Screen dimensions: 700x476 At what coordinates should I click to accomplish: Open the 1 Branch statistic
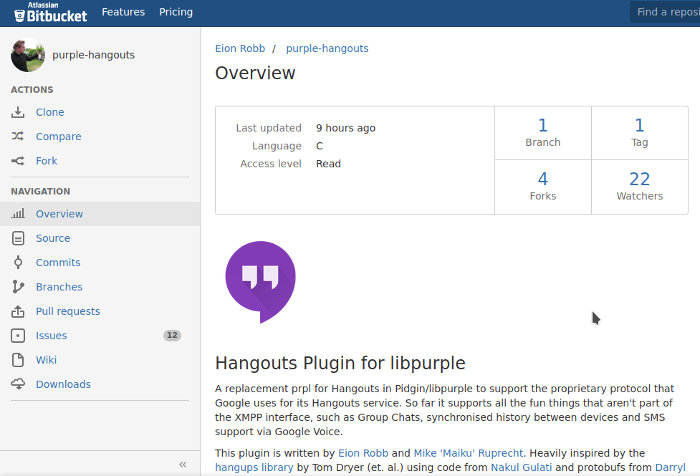(542, 133)
